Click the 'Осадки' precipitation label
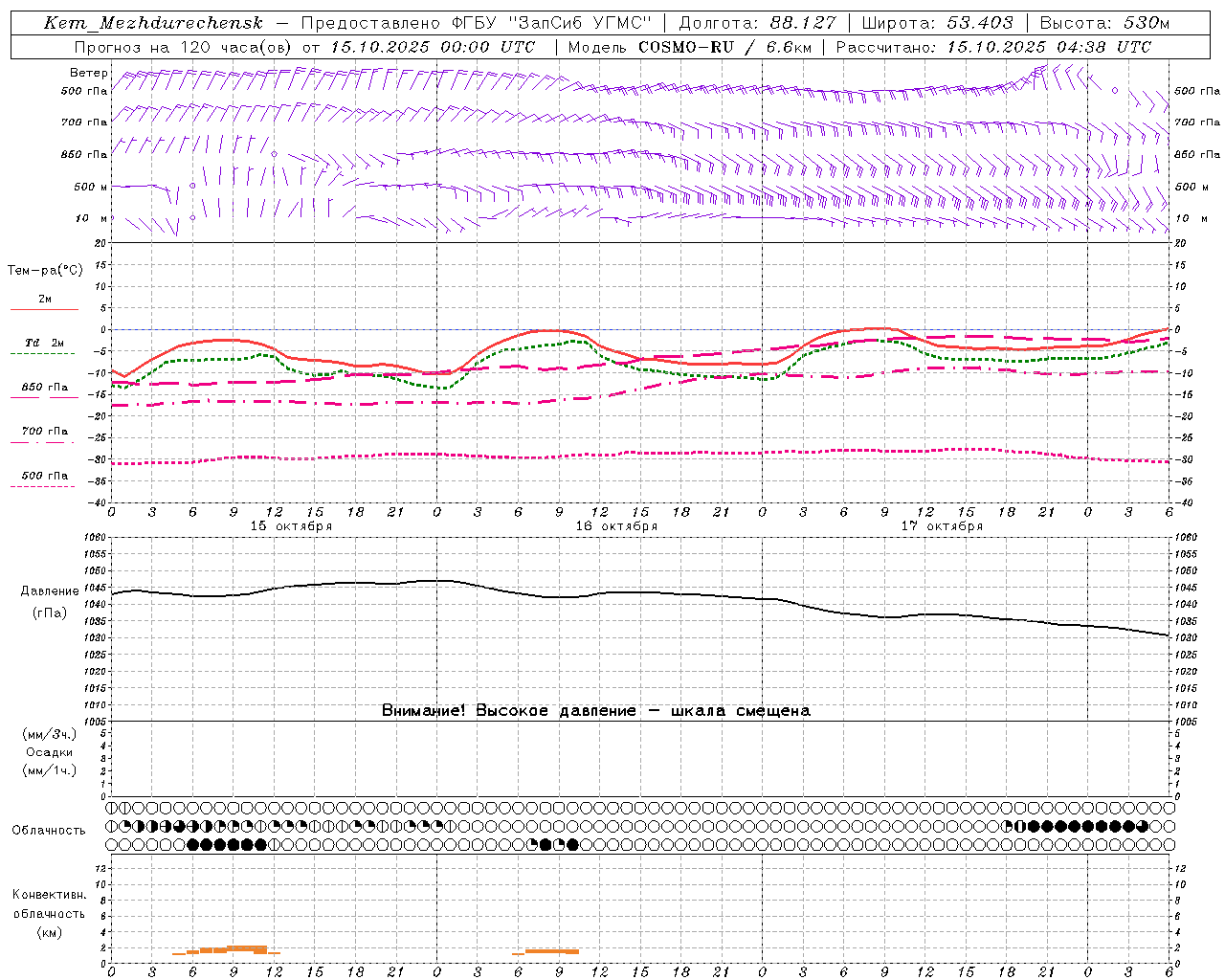Screen dimensions: 1225x980 (49, 752)
